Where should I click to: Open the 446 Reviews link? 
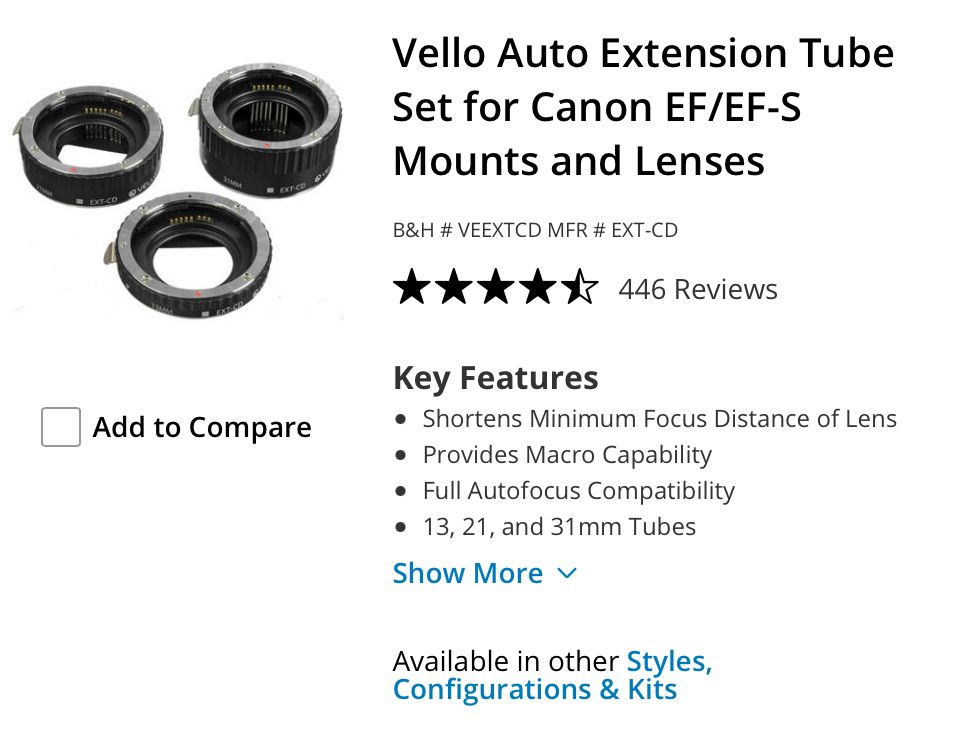pos(698,289)
